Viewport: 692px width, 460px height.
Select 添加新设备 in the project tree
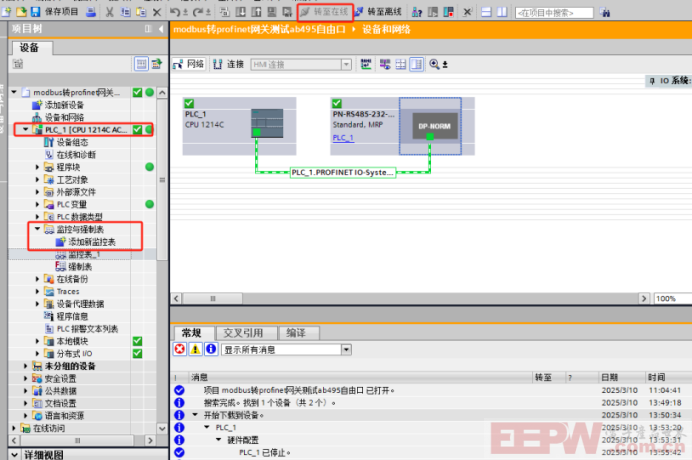click(64, 105)
